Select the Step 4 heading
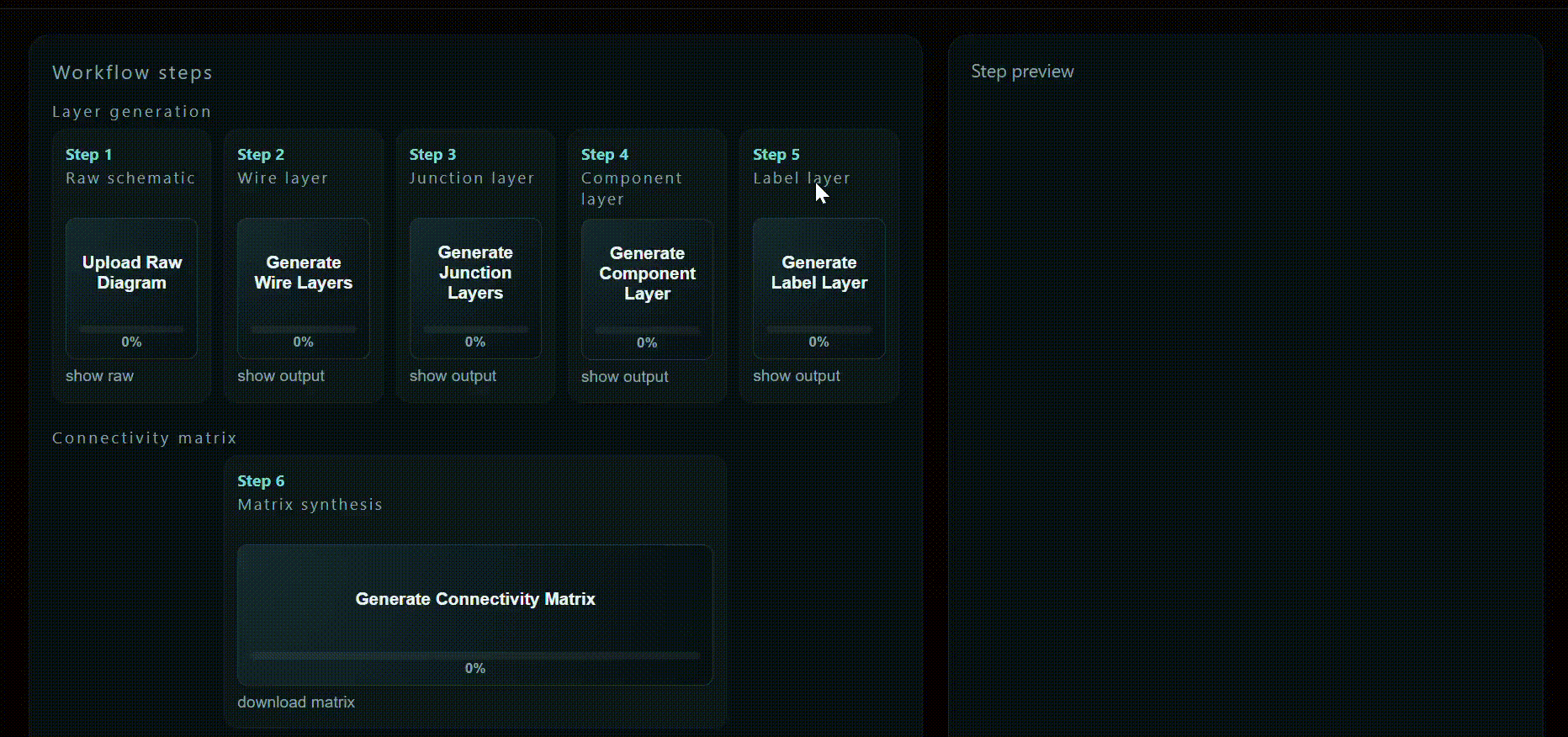The width and height of the screenshot is (1568, 737). pyautogui.click(x=605, y=155)
